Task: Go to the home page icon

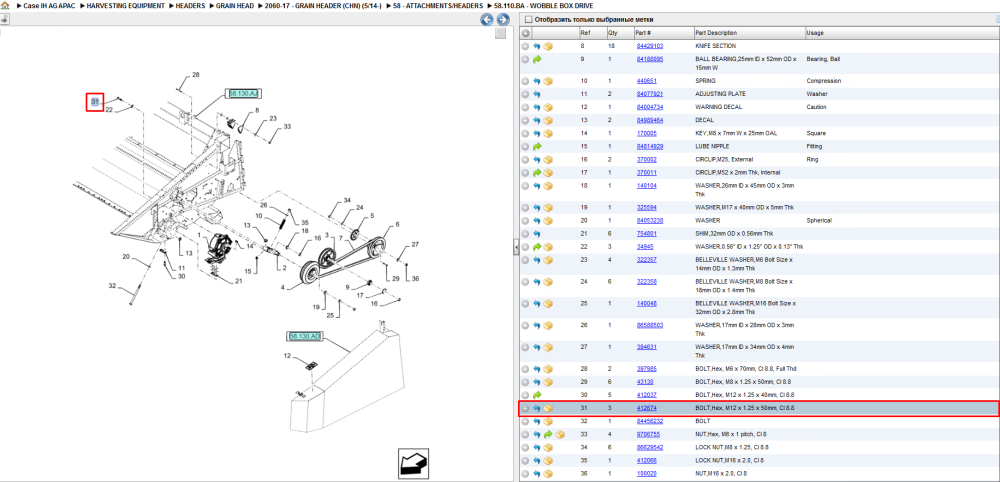Action: click(5, 5)
